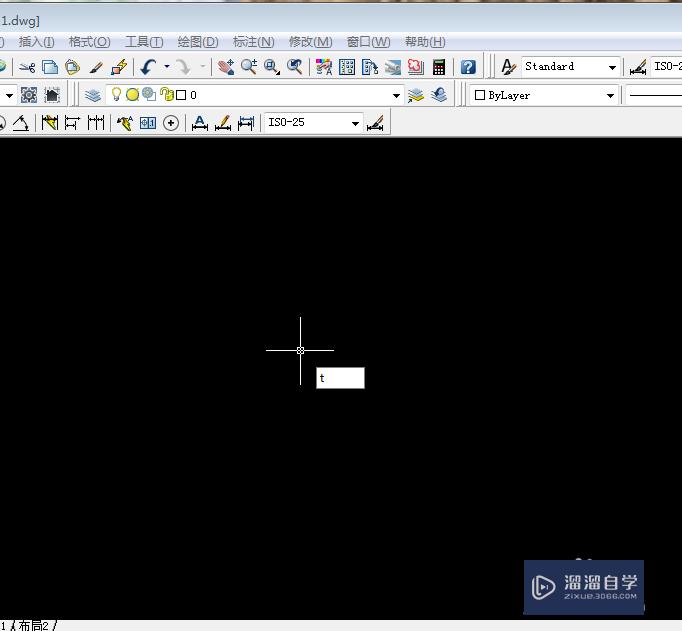
Task: Expand the Standard text style dropdown
Action: pyautogui.click(x=612, y=67)
